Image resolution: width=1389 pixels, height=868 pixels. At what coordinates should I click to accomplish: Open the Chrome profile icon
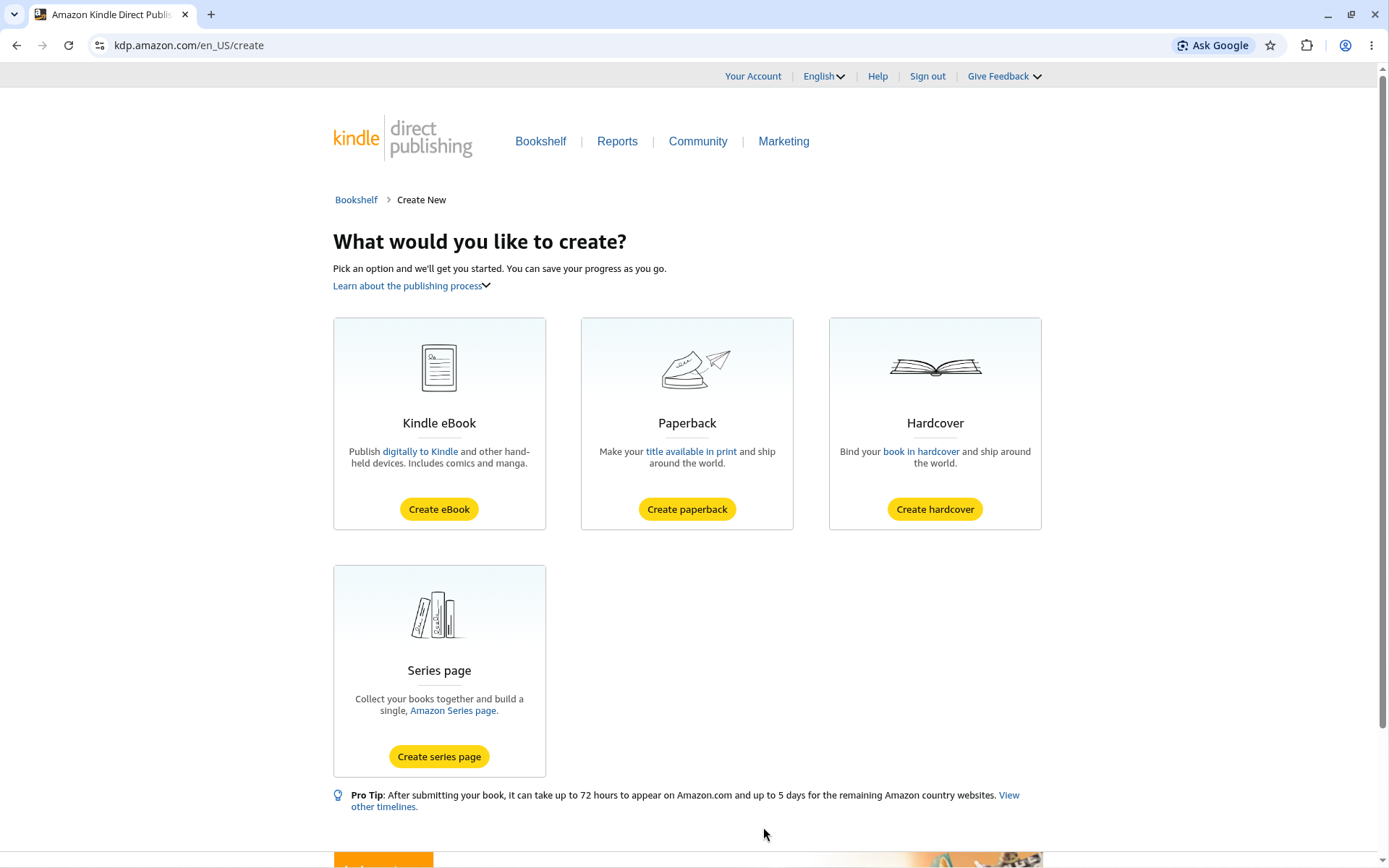click(x=1346, y=46)
